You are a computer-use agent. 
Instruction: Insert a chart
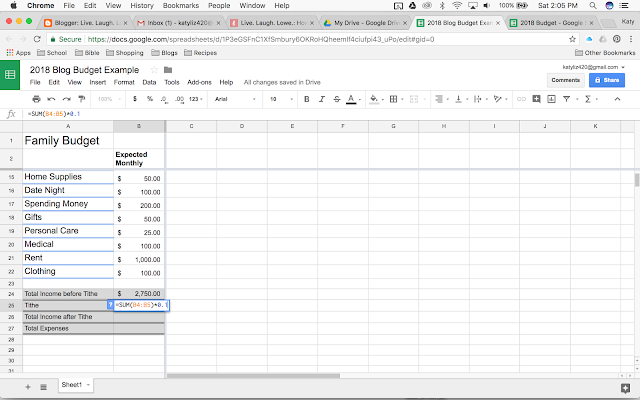(551, 99)
